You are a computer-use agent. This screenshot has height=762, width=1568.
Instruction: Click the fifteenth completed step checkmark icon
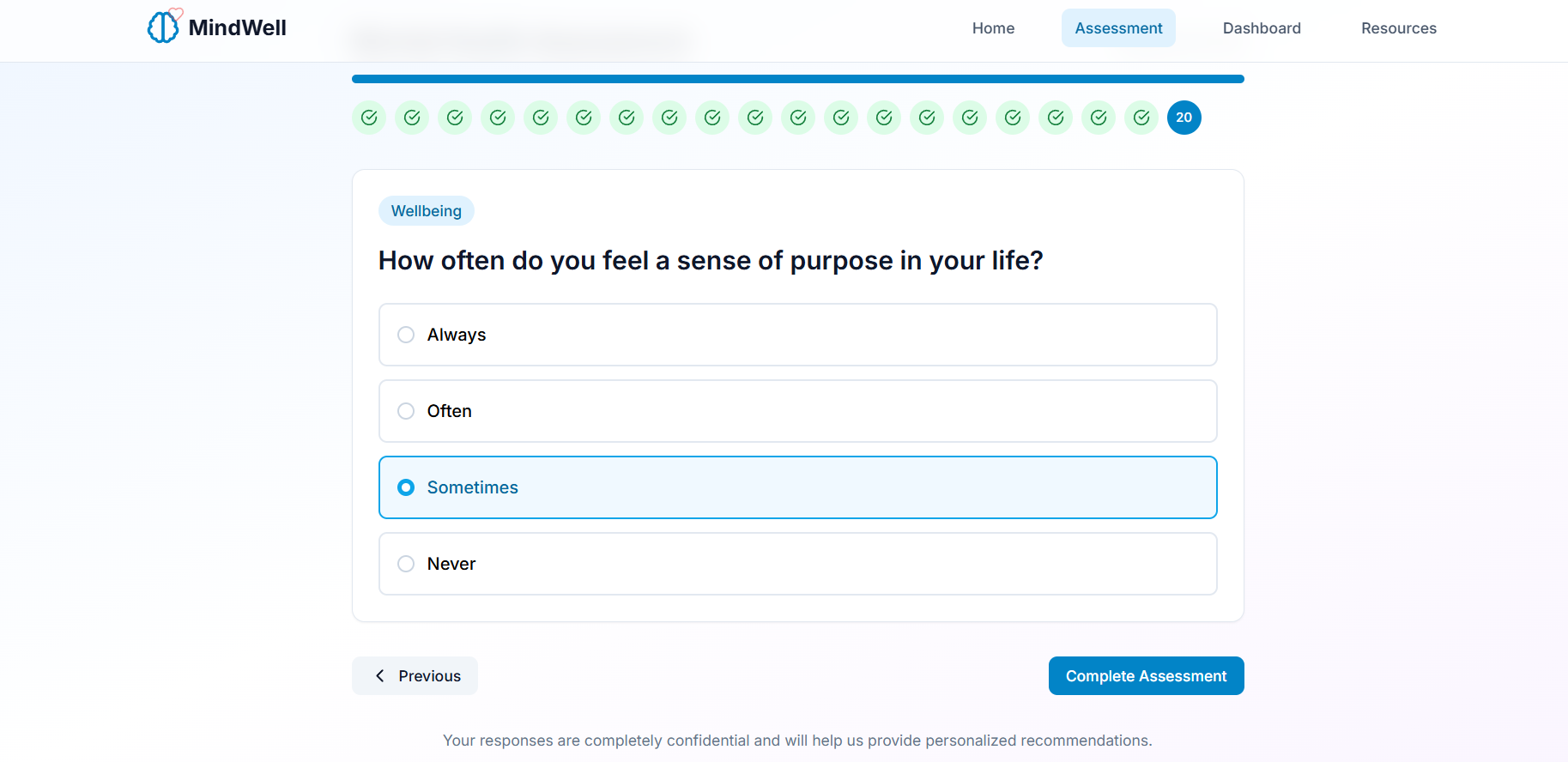coord(970,118)
